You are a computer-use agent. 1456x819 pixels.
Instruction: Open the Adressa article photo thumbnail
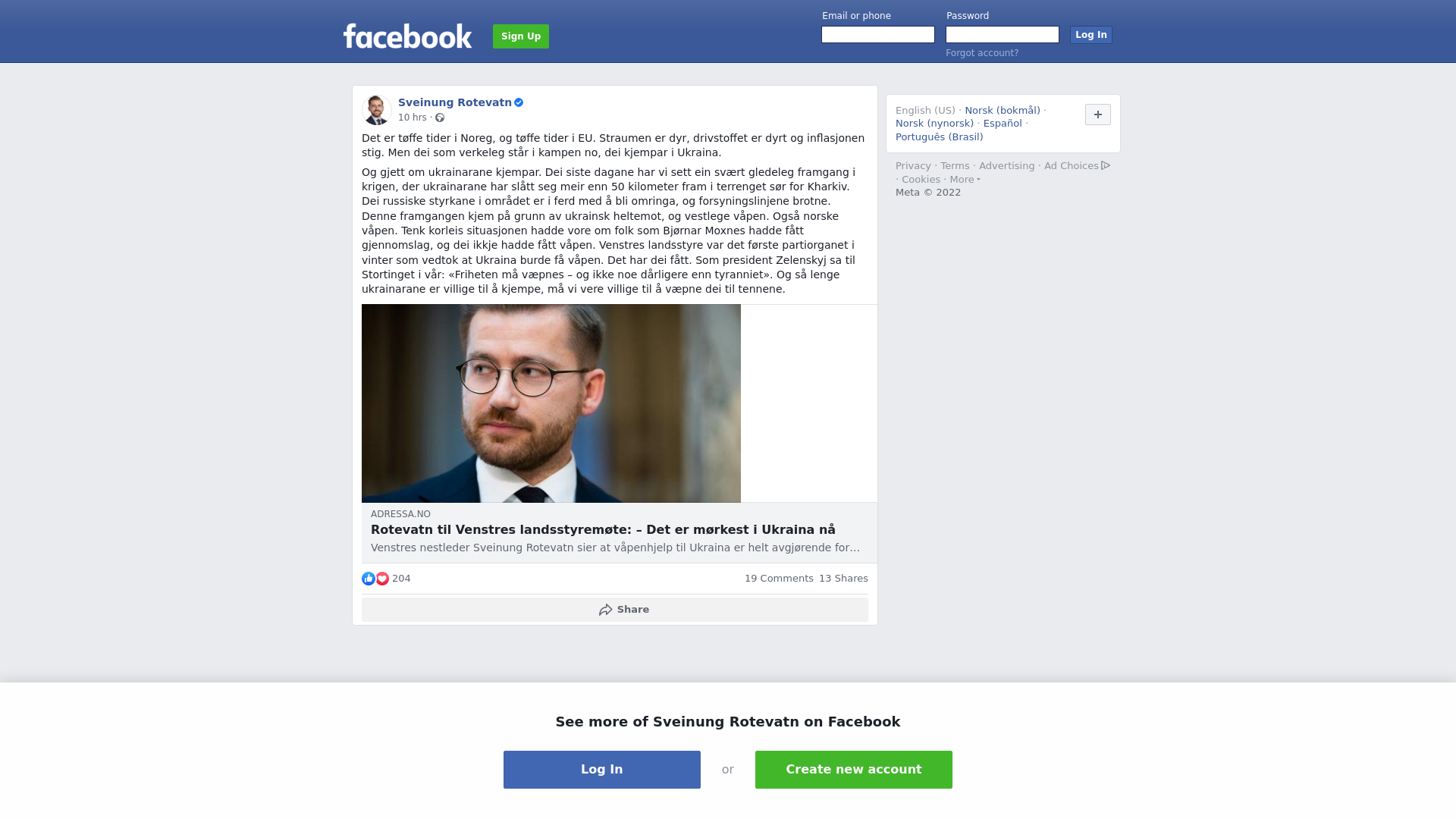[x=551, y=403]
